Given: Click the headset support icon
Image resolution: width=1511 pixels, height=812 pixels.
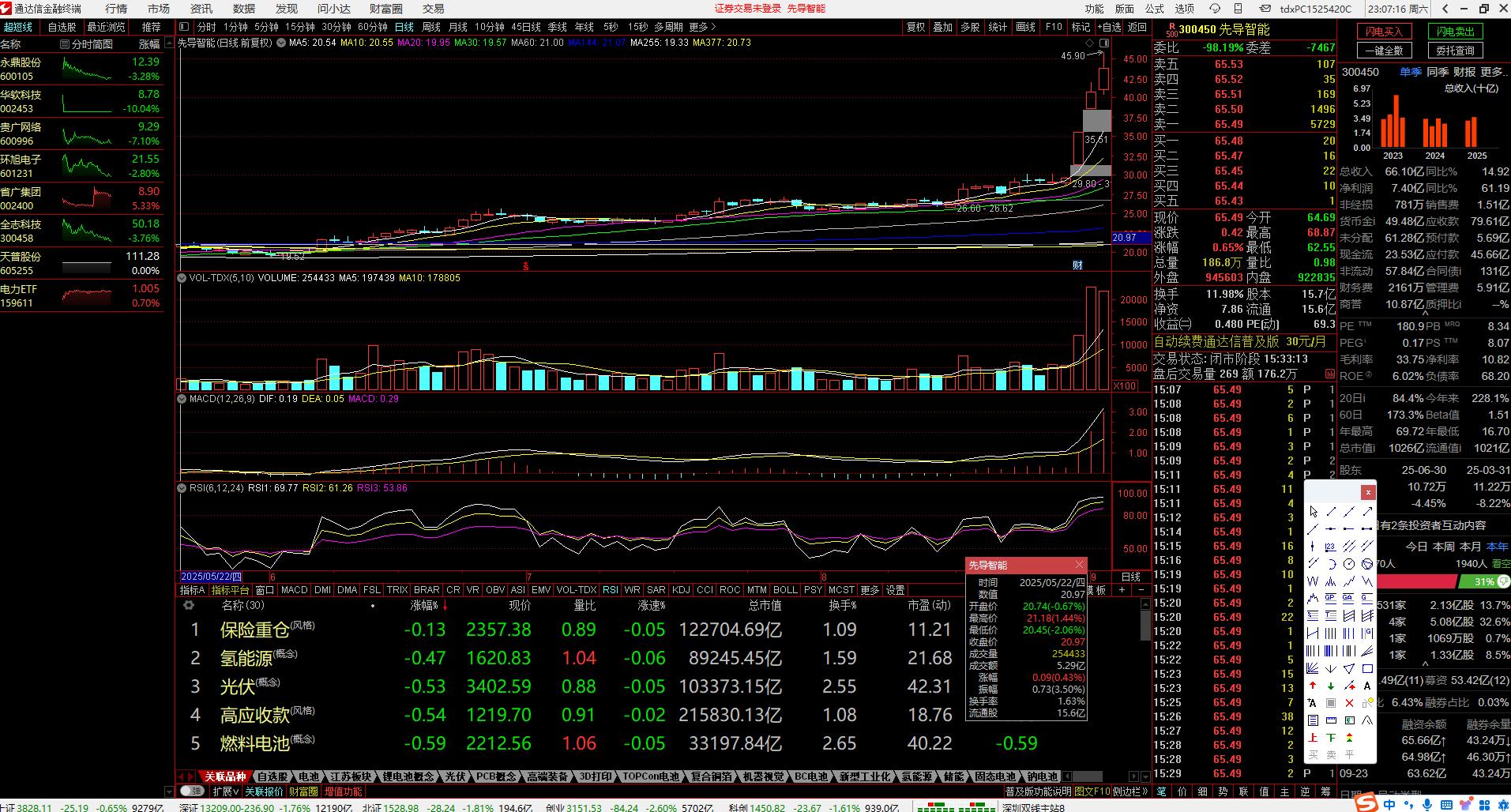Looking at the screenshot, I should 1216,9.
